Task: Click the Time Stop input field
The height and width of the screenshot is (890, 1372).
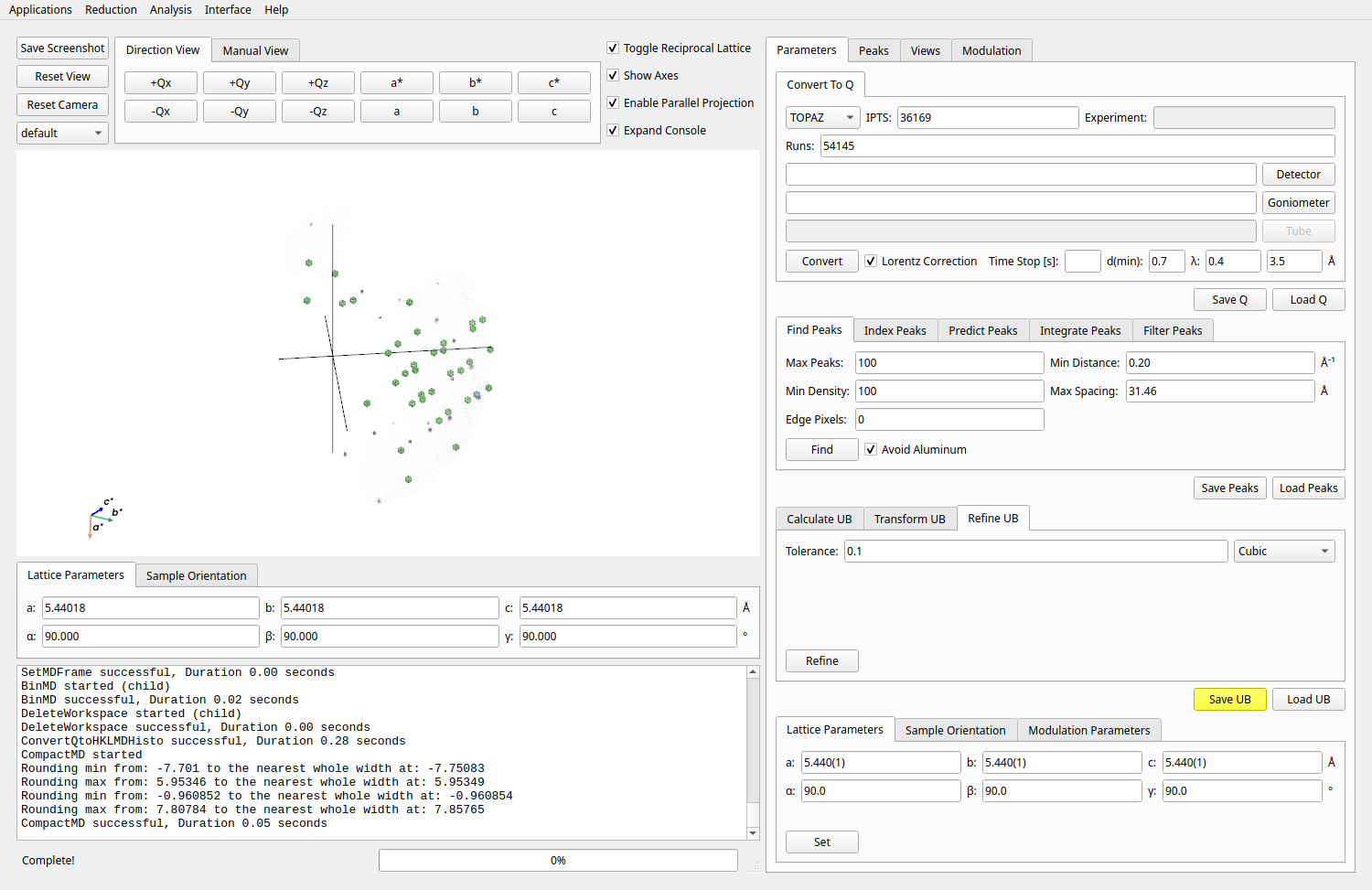Action: click(x=1083, y=261)
